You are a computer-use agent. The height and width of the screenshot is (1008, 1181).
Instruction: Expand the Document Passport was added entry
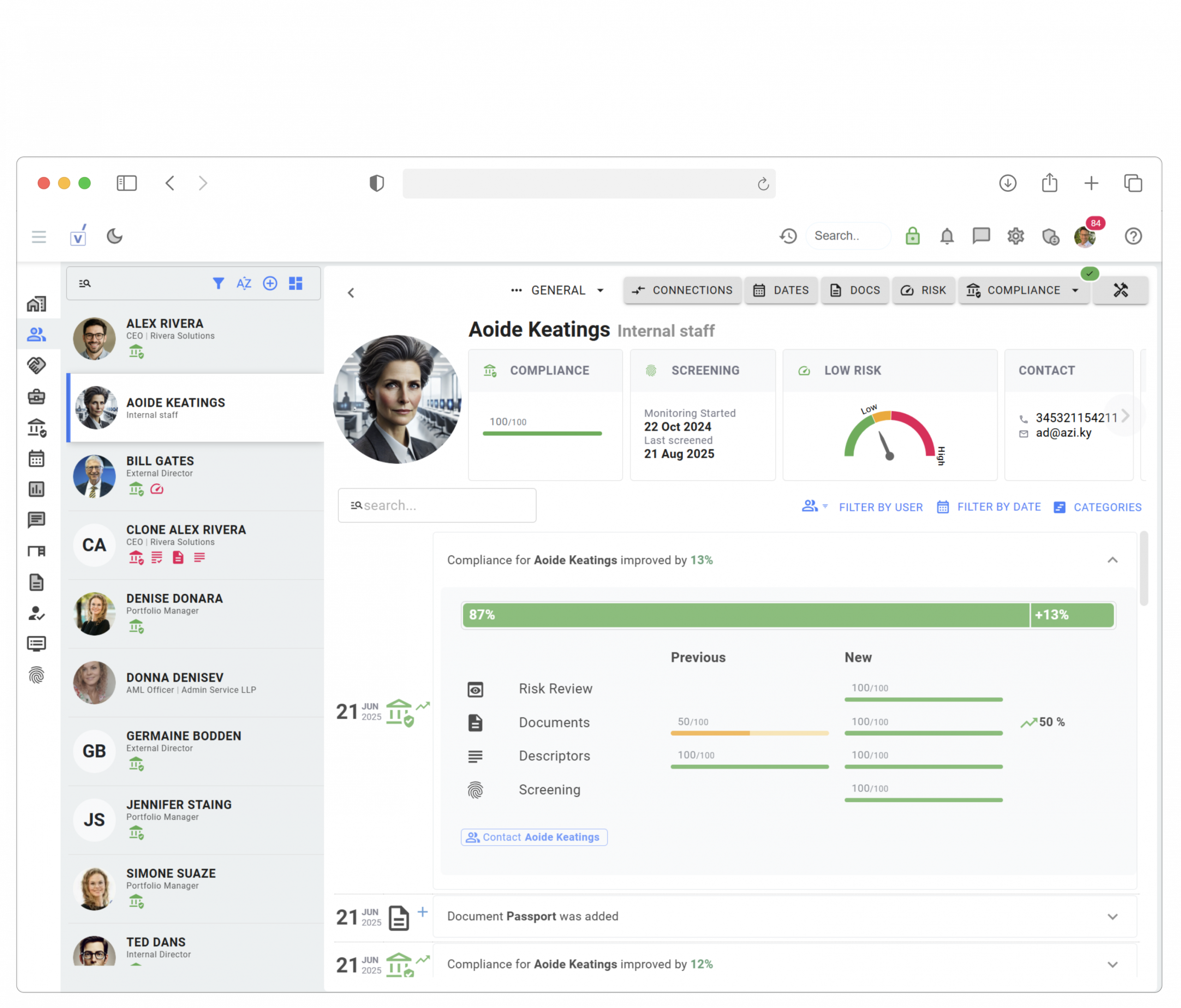1112,916
